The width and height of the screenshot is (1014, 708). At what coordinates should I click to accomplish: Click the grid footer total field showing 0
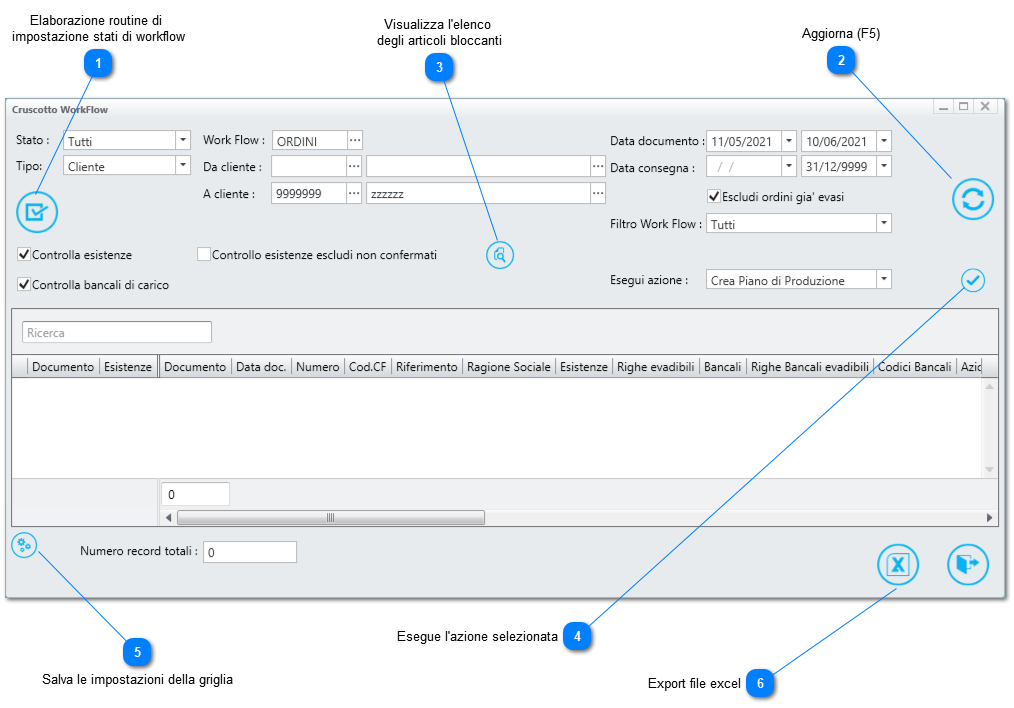[195, 494]
